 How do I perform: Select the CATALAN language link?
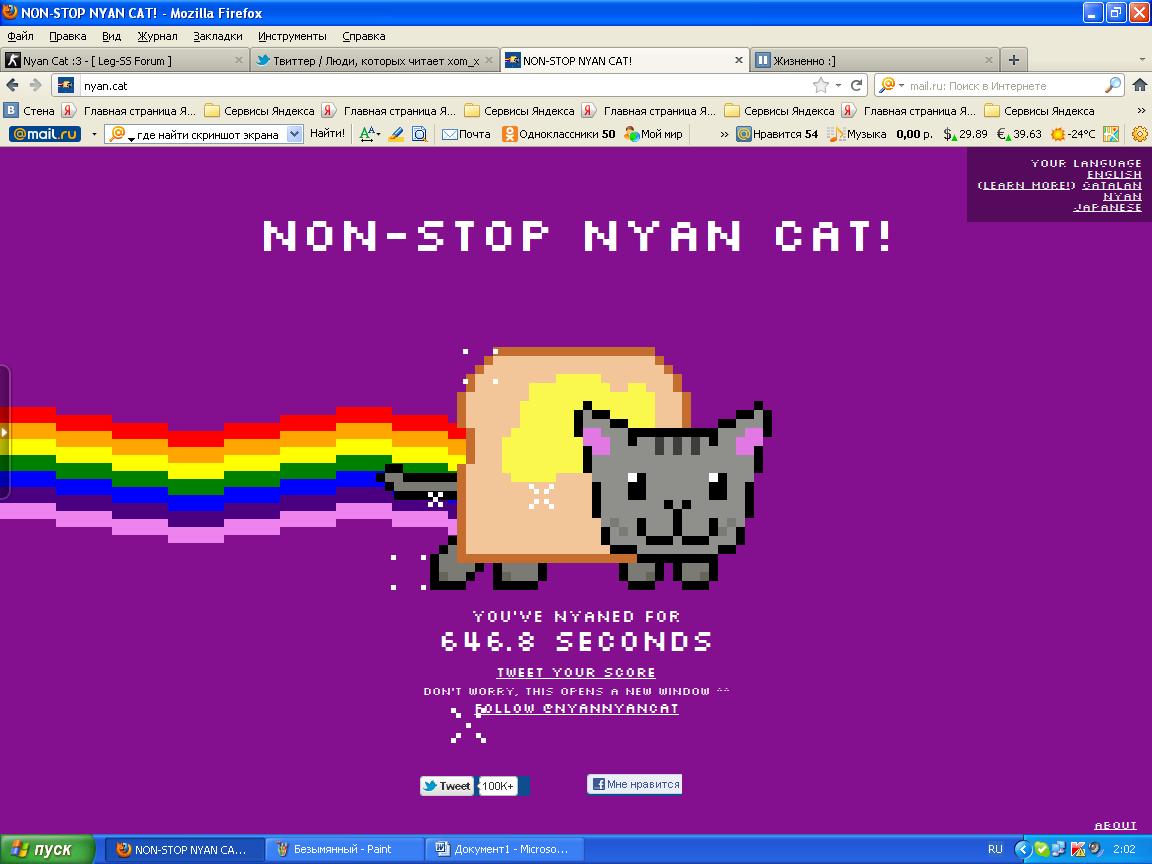(x=1112, y=185)
